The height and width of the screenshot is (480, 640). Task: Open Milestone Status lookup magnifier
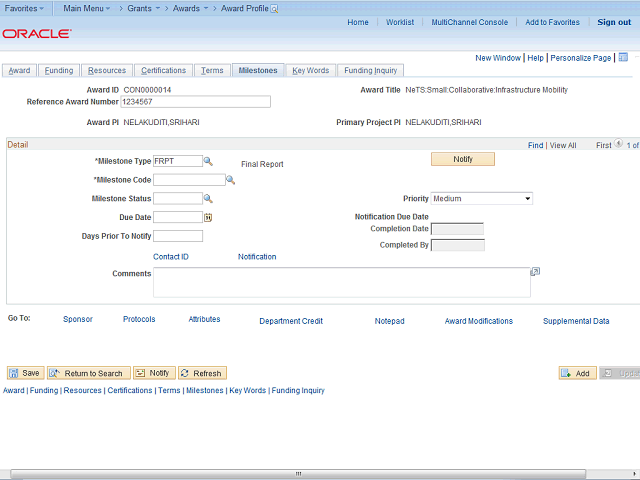click(x=208, y=199)
